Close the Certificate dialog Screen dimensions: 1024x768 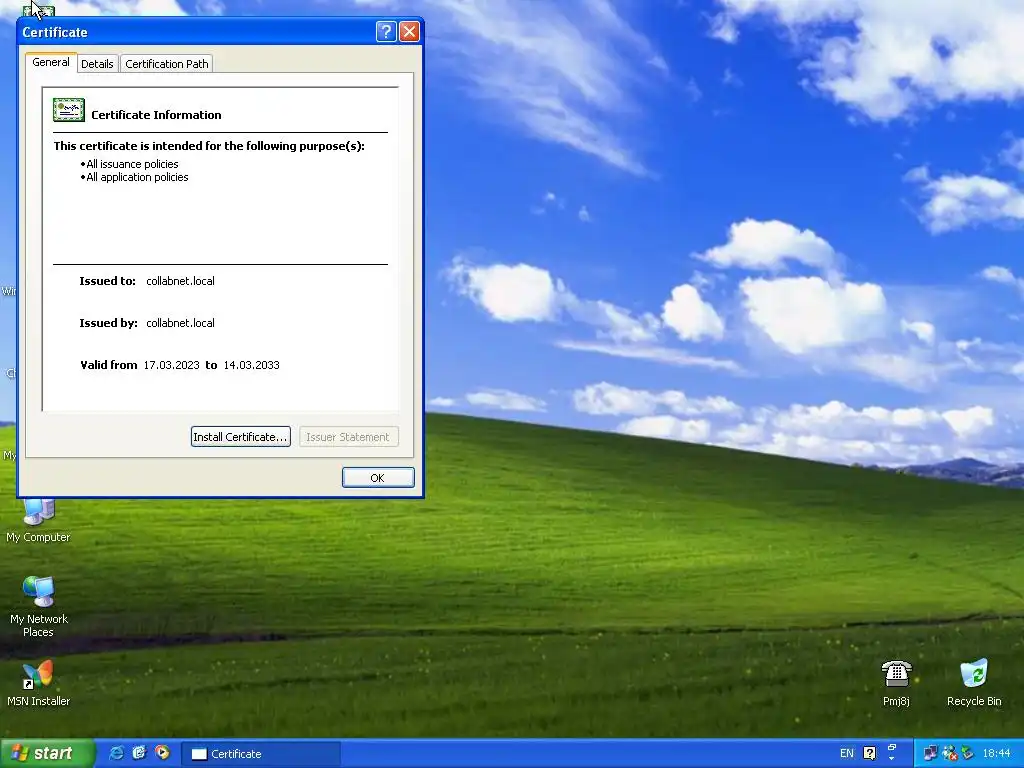point(409,31)
